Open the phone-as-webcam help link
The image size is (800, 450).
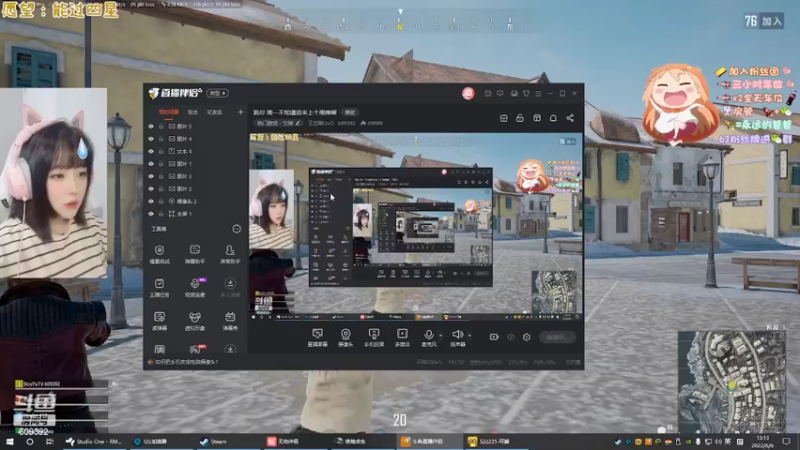(x=186, y=362)
